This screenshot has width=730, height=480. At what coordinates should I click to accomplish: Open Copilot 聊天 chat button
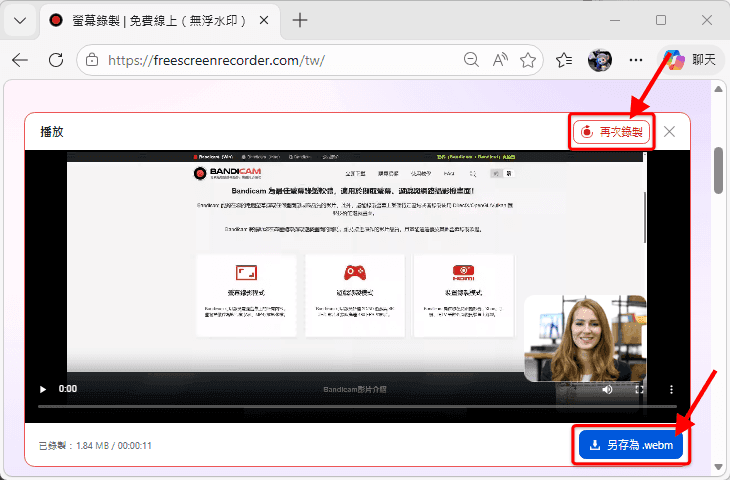pos(691,60)
